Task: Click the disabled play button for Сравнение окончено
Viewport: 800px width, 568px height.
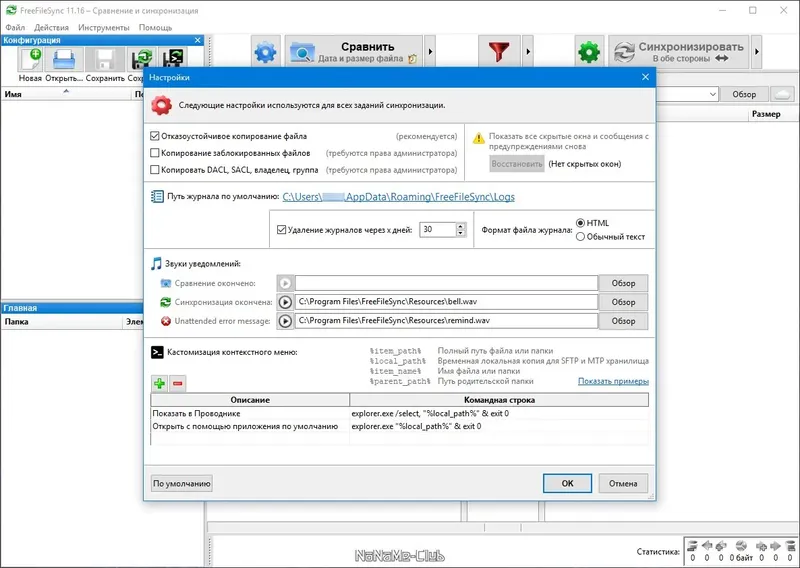Action: [285, 283]
